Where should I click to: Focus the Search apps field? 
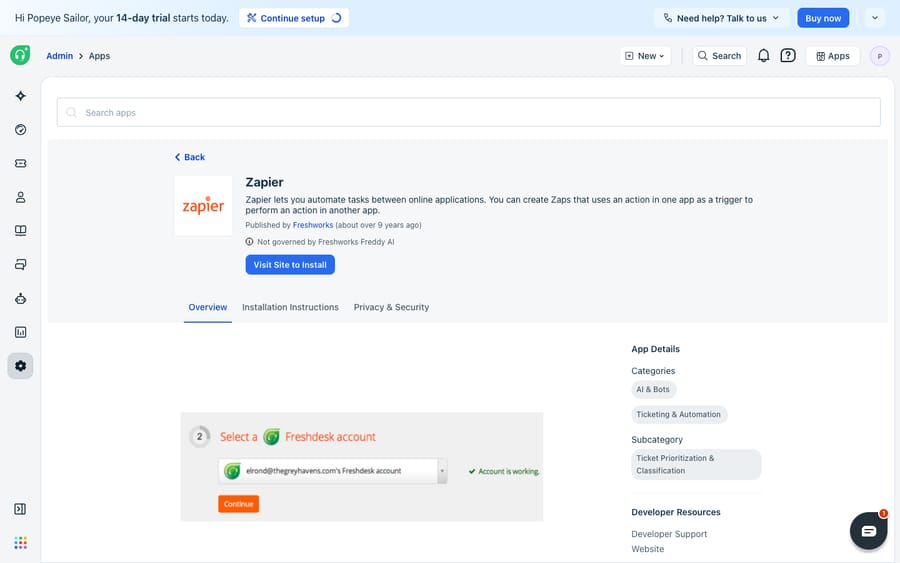pyautogui.click(x=468, y=112)
